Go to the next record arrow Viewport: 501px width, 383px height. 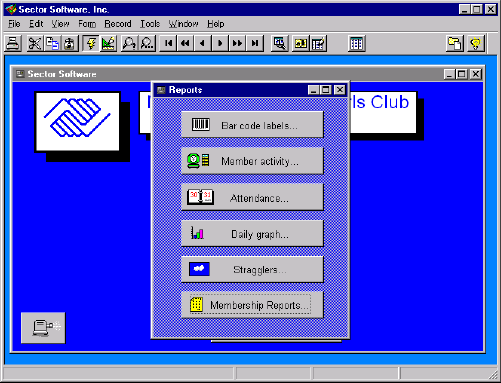220,43
